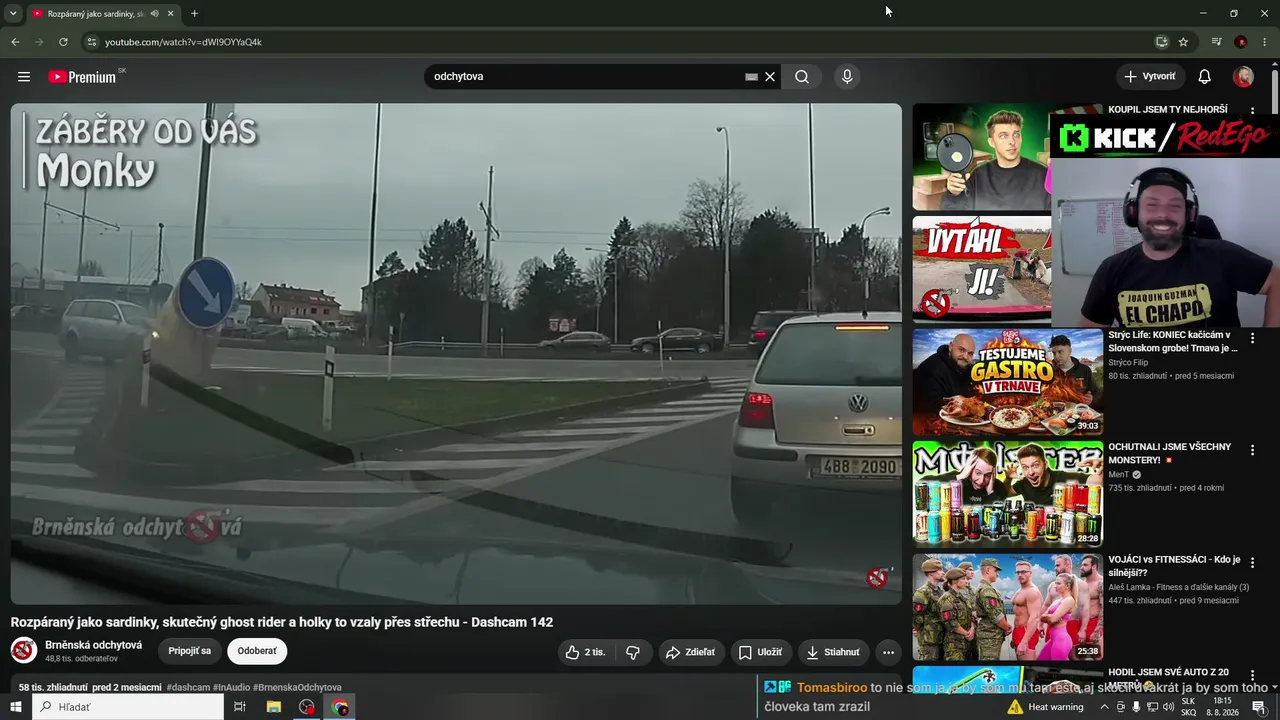Open the #dashcam hashtag link
The image size is (1280, 720).
(188, 688)
